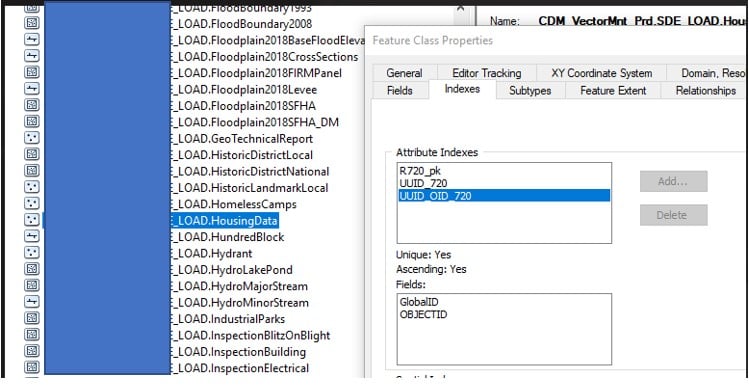Click the point icon beside HomelessCamps
Screen dimensions: 749x386
click(32, 204)
